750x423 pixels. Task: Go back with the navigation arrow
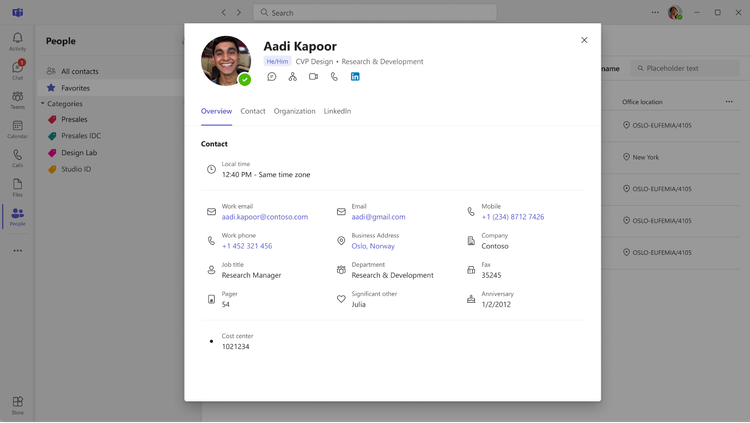pos(223,12)
